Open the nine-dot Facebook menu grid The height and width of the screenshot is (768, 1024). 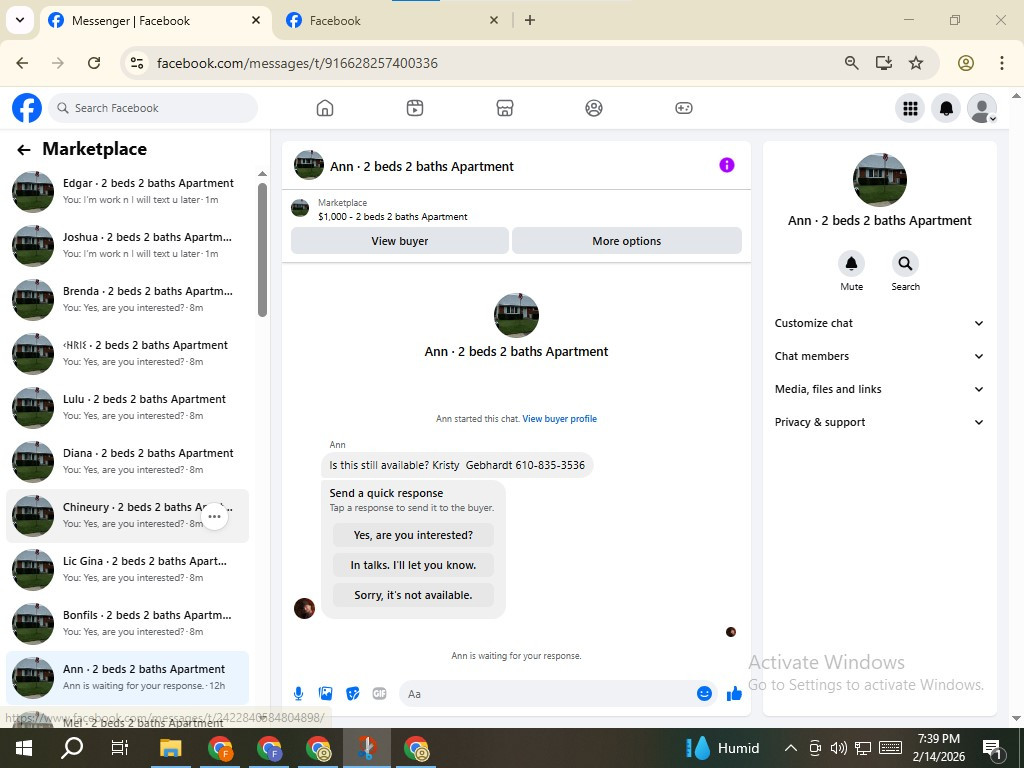(910, 108)
